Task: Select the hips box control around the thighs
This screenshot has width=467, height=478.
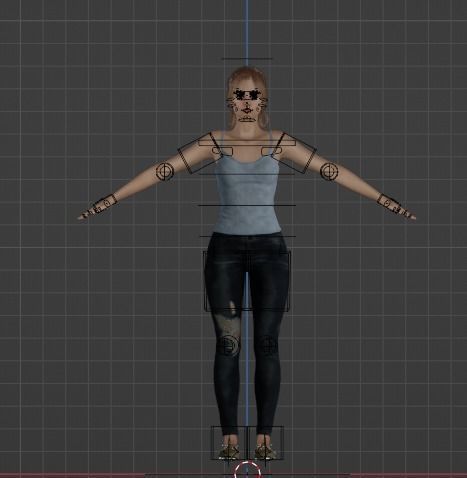Action: pos(247,281)
